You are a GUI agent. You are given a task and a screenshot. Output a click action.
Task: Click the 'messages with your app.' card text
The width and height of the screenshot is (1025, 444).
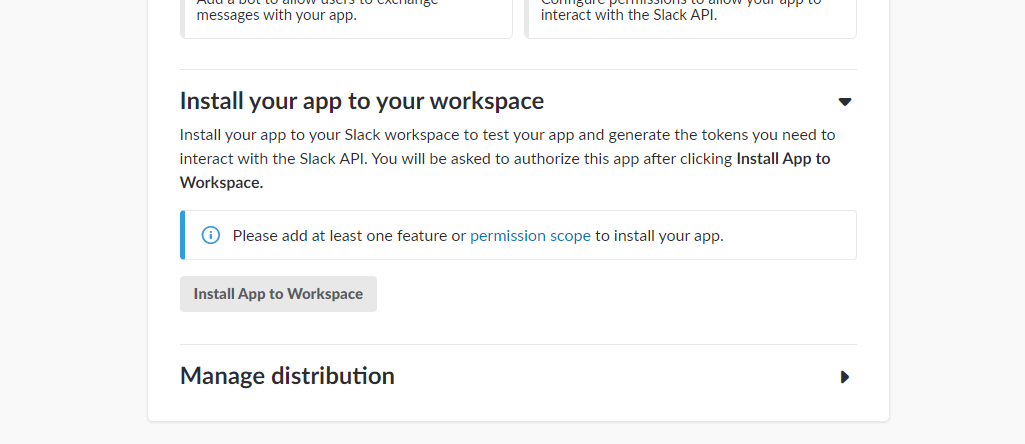tap(277, 15)
